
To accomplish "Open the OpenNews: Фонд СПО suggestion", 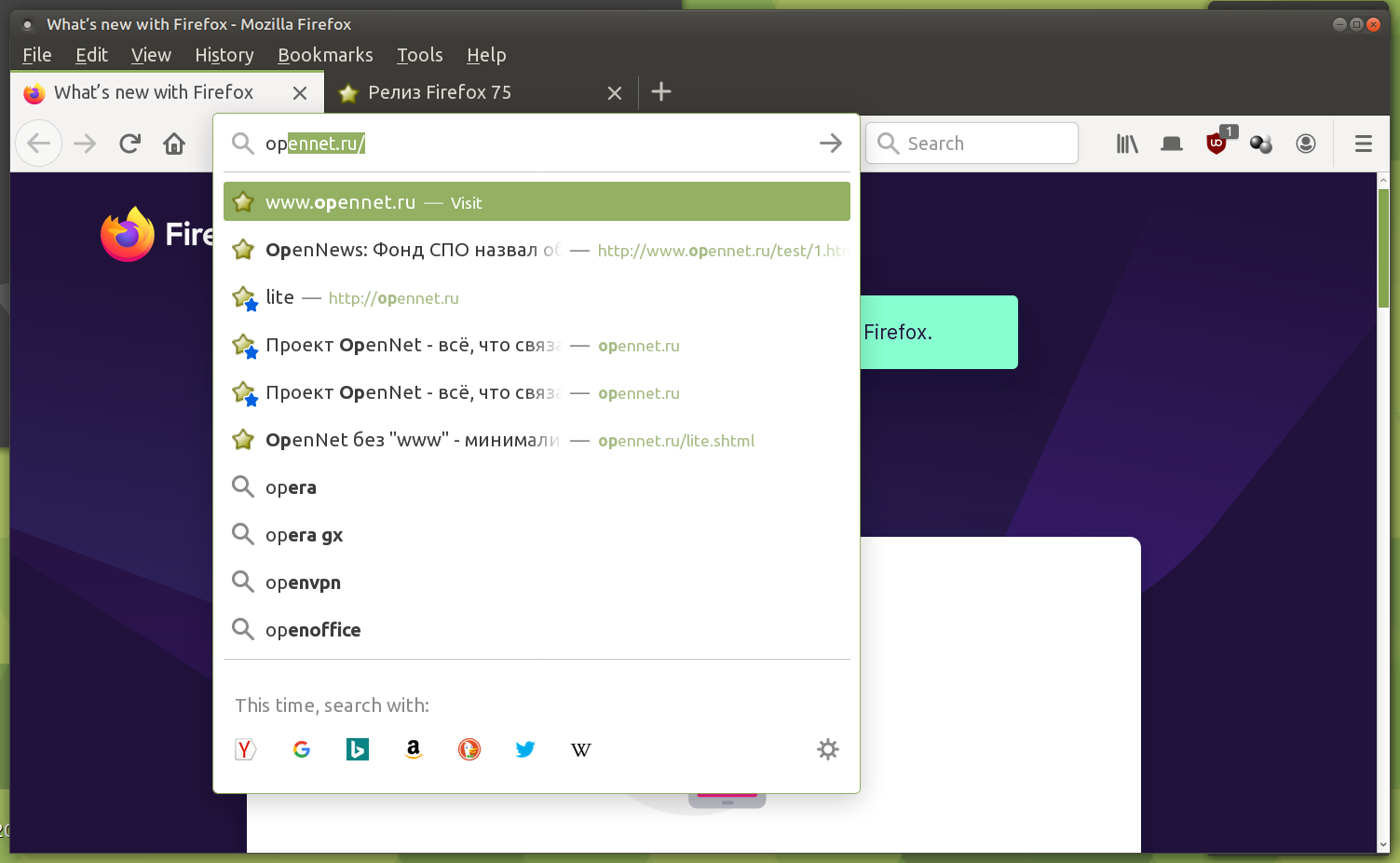I will click(537, 250).
